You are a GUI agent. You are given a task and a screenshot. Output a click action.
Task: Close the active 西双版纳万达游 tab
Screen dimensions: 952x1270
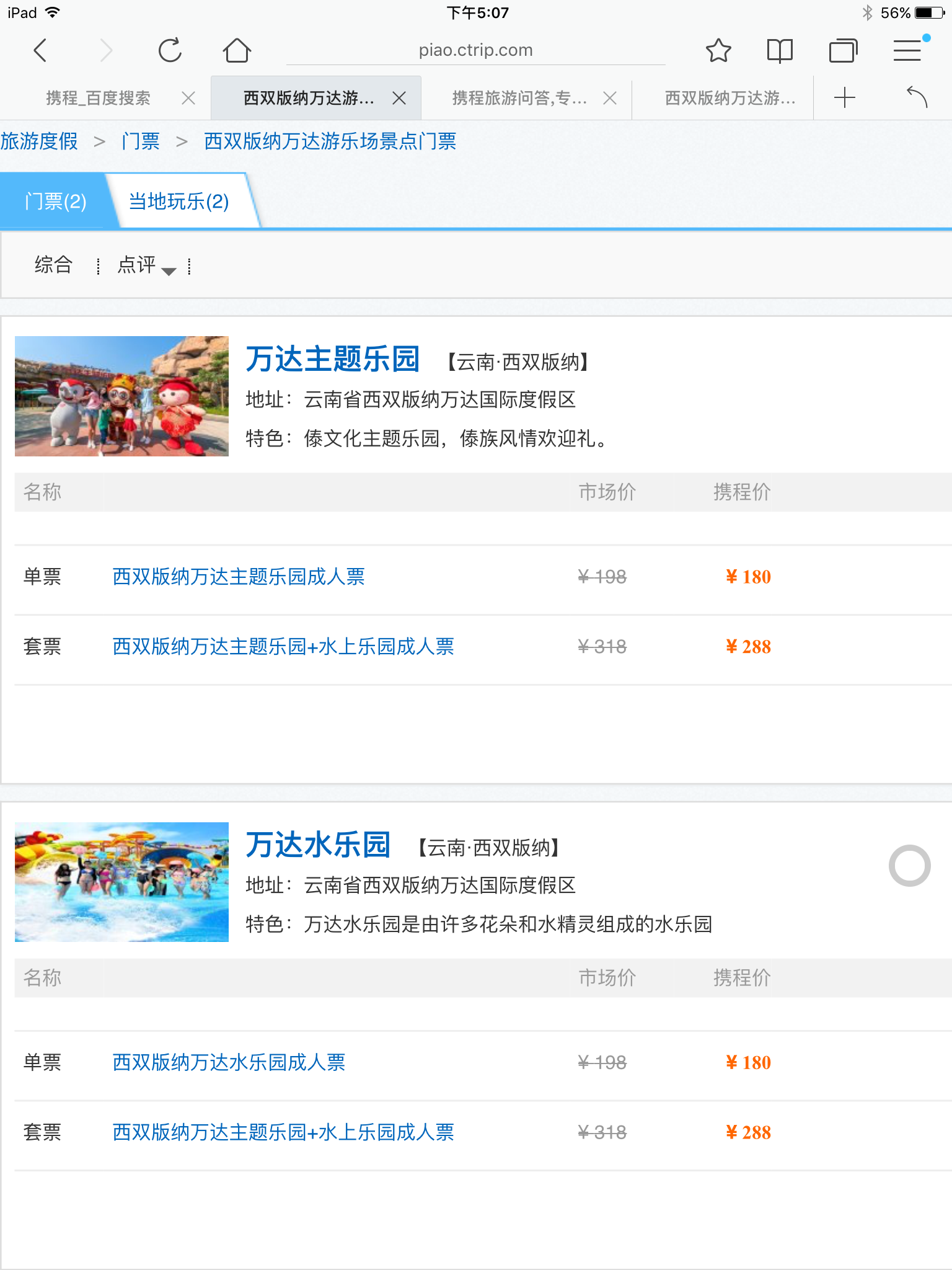click(x=399, y=98)
